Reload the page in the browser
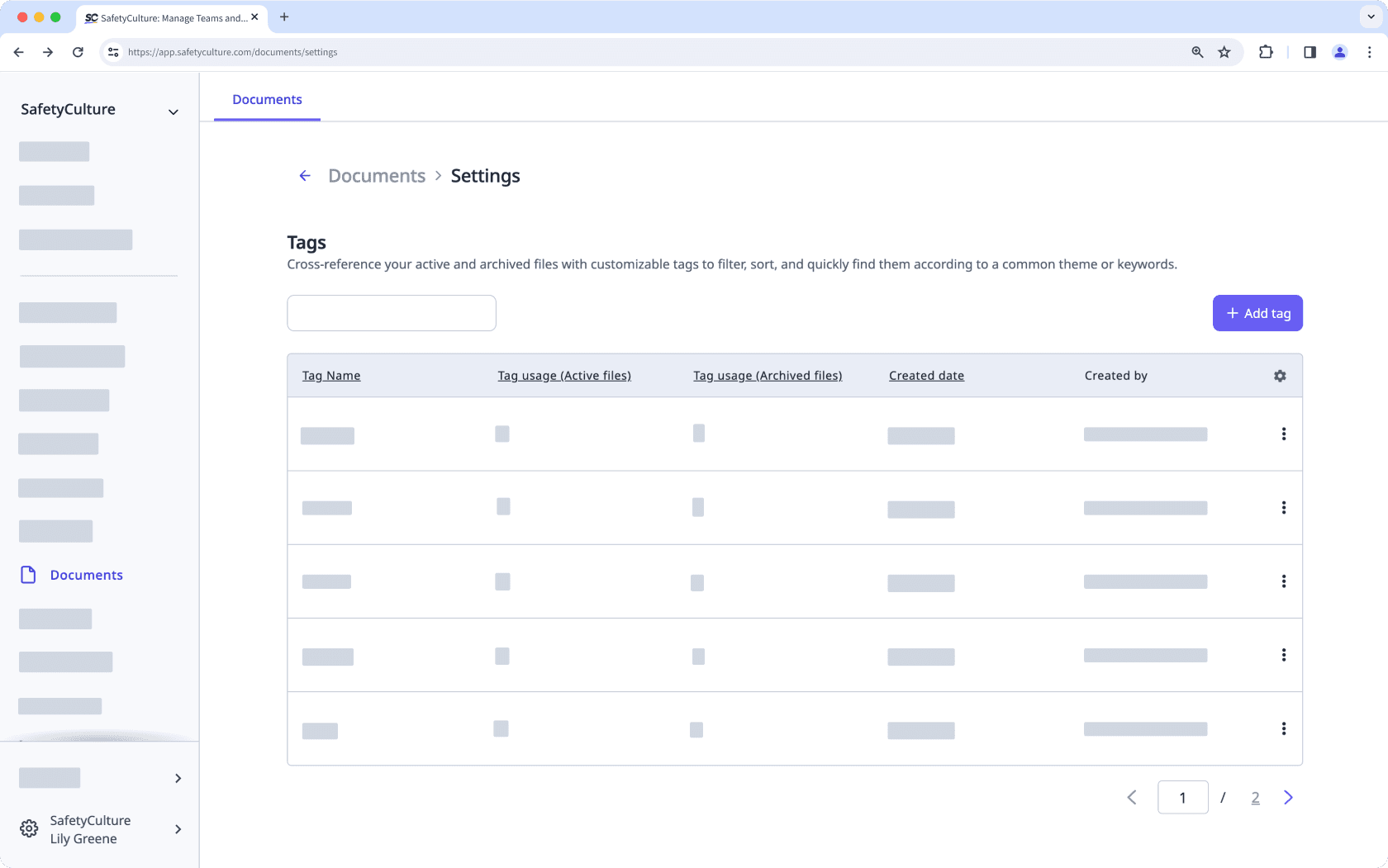Screen dimensions: 1388x868 pyautogui.click(x=78, y=52)
